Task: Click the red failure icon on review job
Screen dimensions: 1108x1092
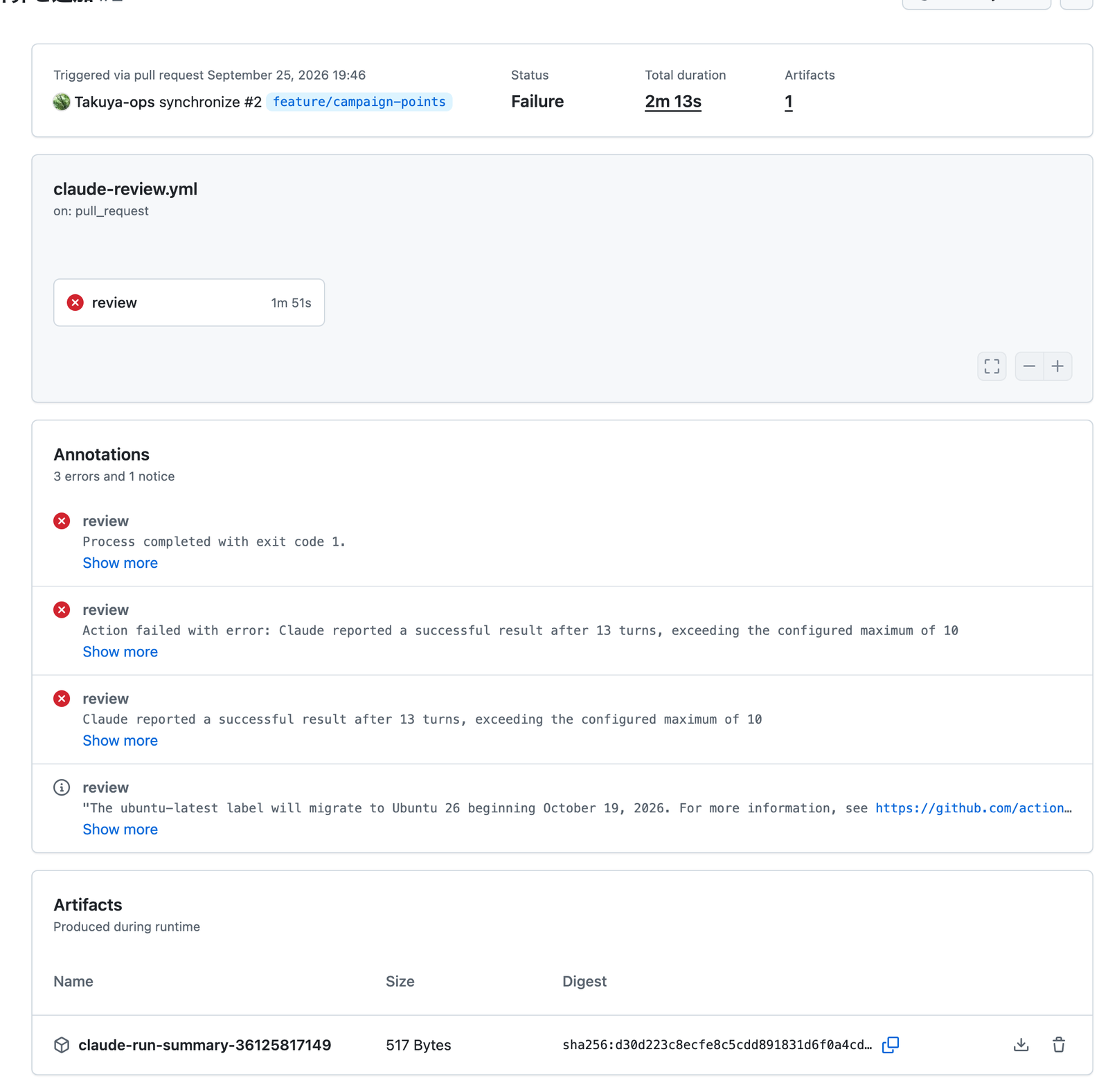Action: coord(75,303)
